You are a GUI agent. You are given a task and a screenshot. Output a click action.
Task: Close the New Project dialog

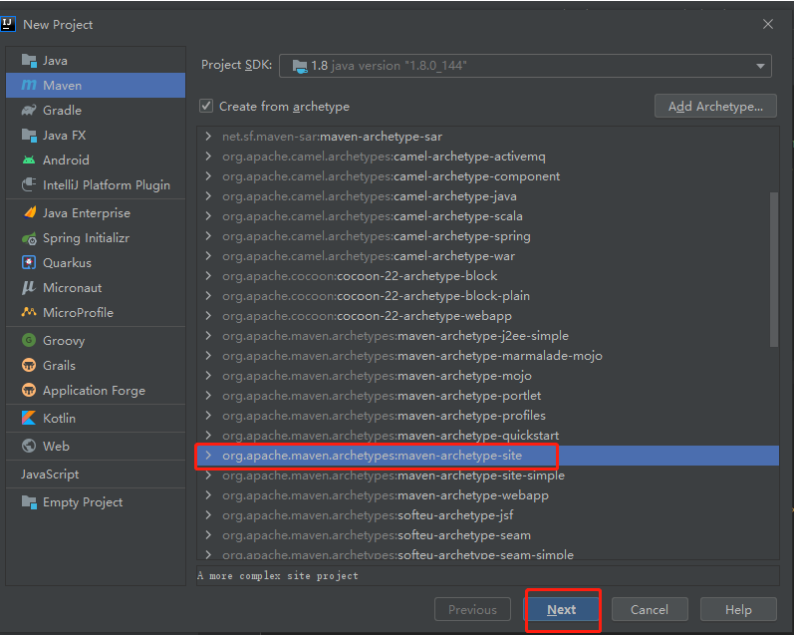pos(768,24)
